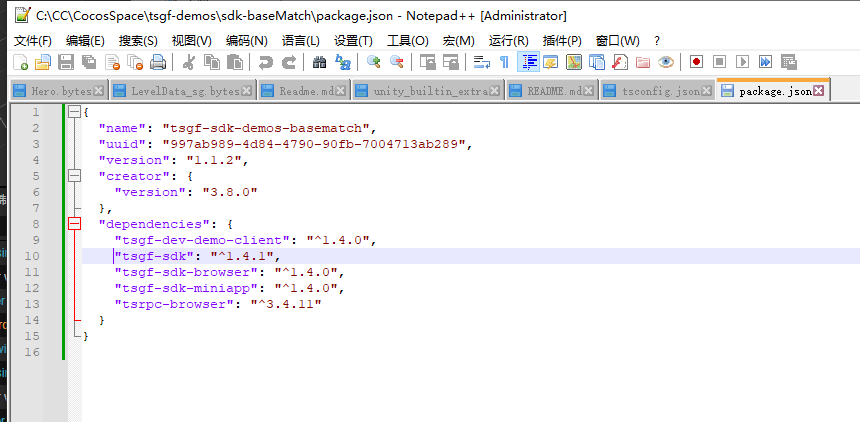Open the 编辑(E) menu
The width and height of the screenshot is (860, 422).
(x=85, y=41)
